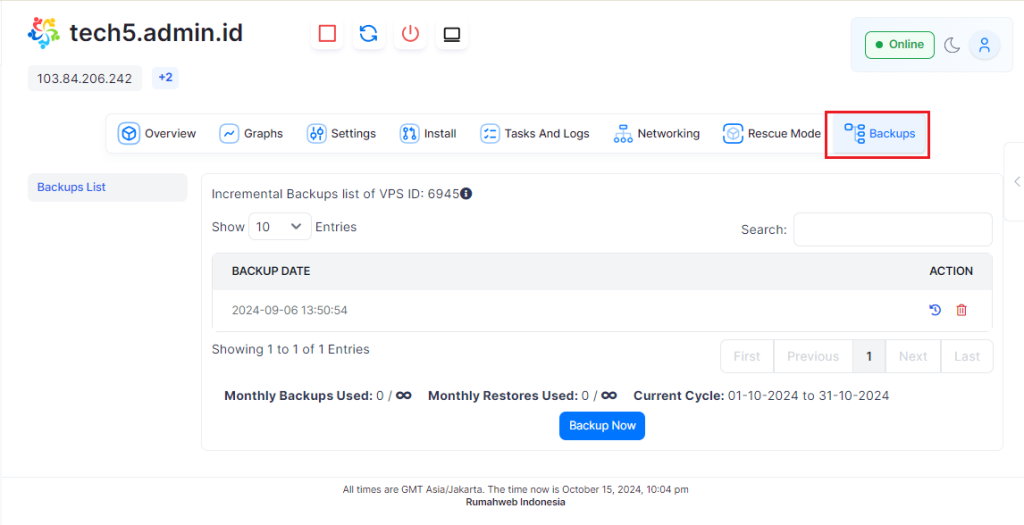Restore the 2024-09-06 13:50:54 backup

point(935,310)
